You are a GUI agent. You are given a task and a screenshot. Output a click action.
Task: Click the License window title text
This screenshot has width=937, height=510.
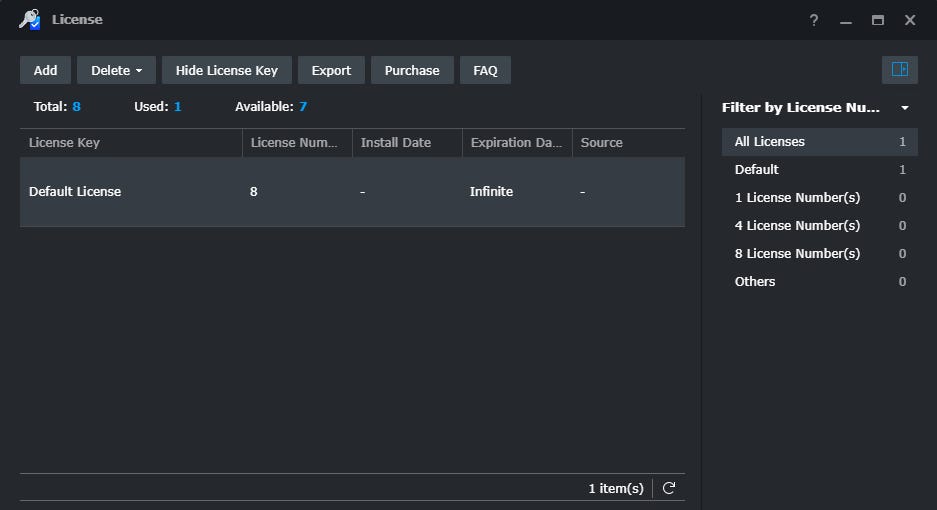pyautogui.click(x=77, y=20)
